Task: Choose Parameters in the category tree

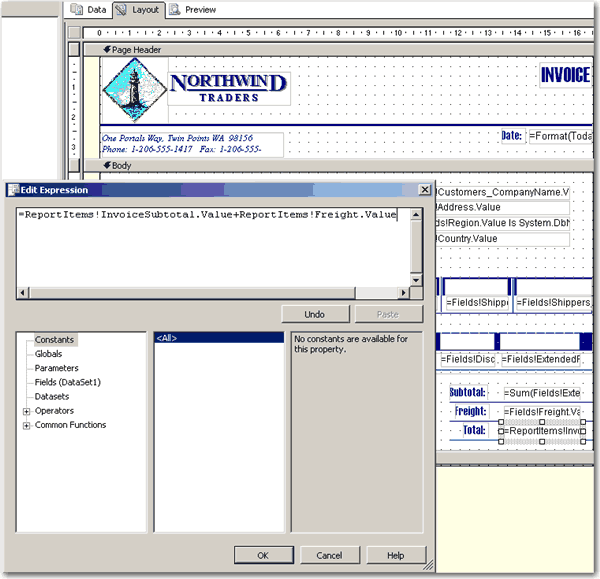Action: click(57, 368)
